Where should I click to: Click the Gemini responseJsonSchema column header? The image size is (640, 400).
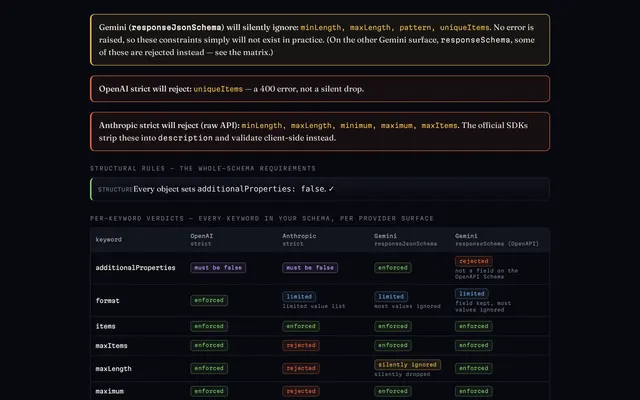(405, 240)
